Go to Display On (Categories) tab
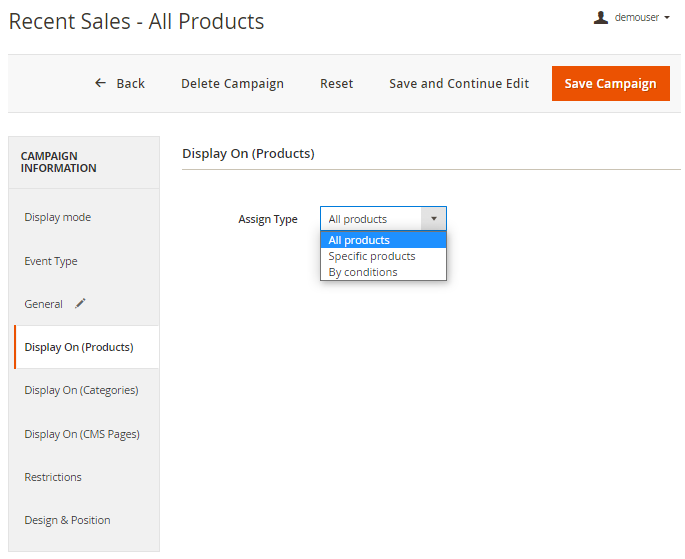The height and width of the screenshot is (559, 685). pyautogui.click(x=81, y=390)
